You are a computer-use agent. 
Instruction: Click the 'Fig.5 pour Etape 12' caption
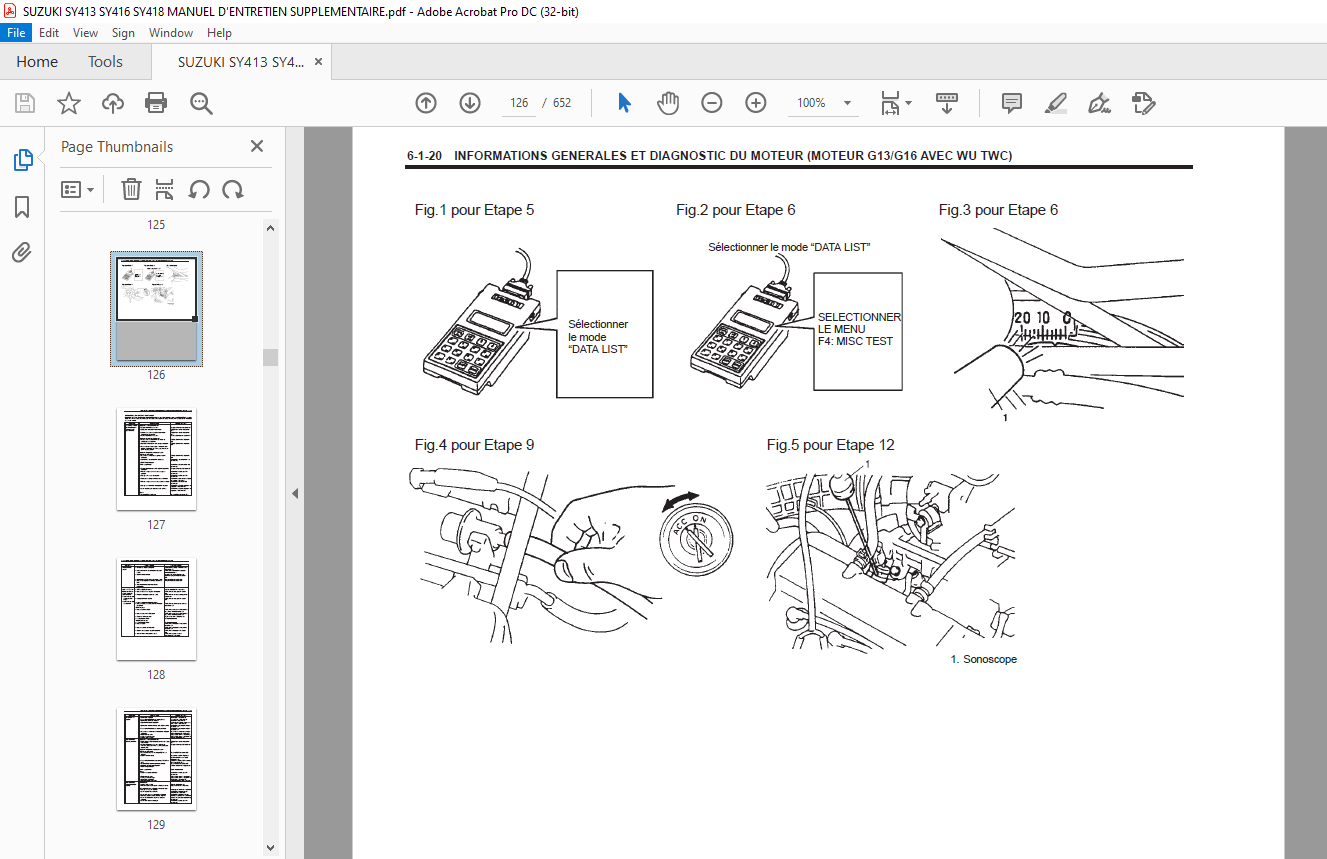[x=830, y=445]
